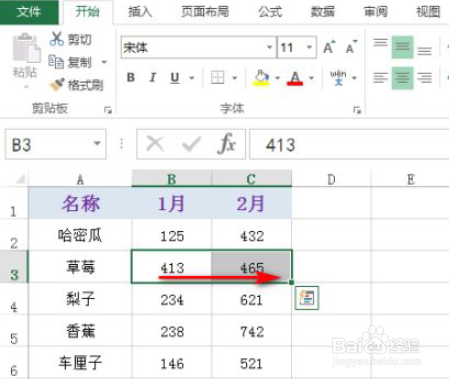Open clipboard group dialog launcher
This screenshot has width=449, height=379.
(108, 110)
